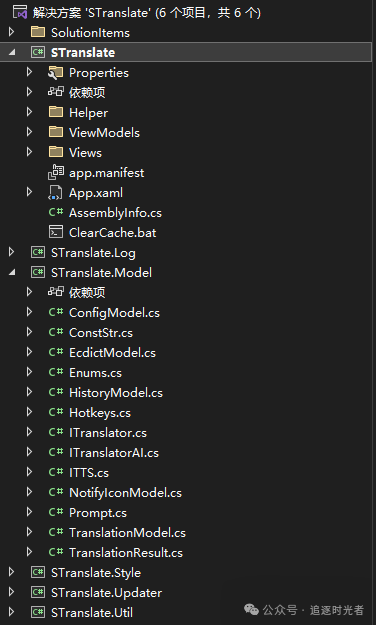Select the STranslate.Updater project

[x=106, y=592]
